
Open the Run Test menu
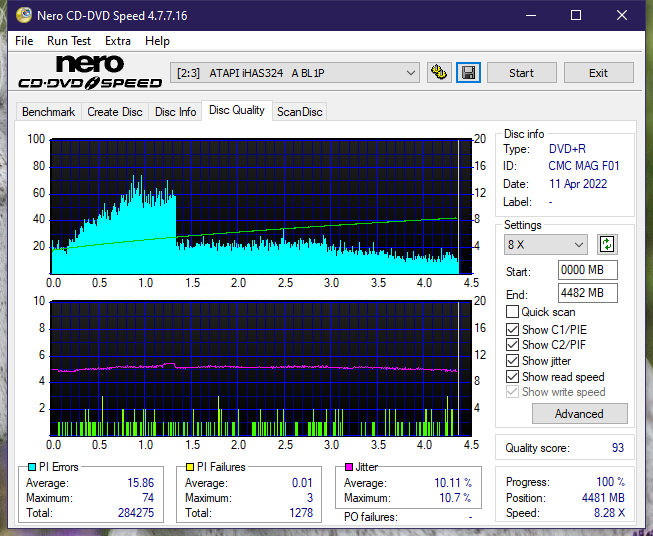69,41
